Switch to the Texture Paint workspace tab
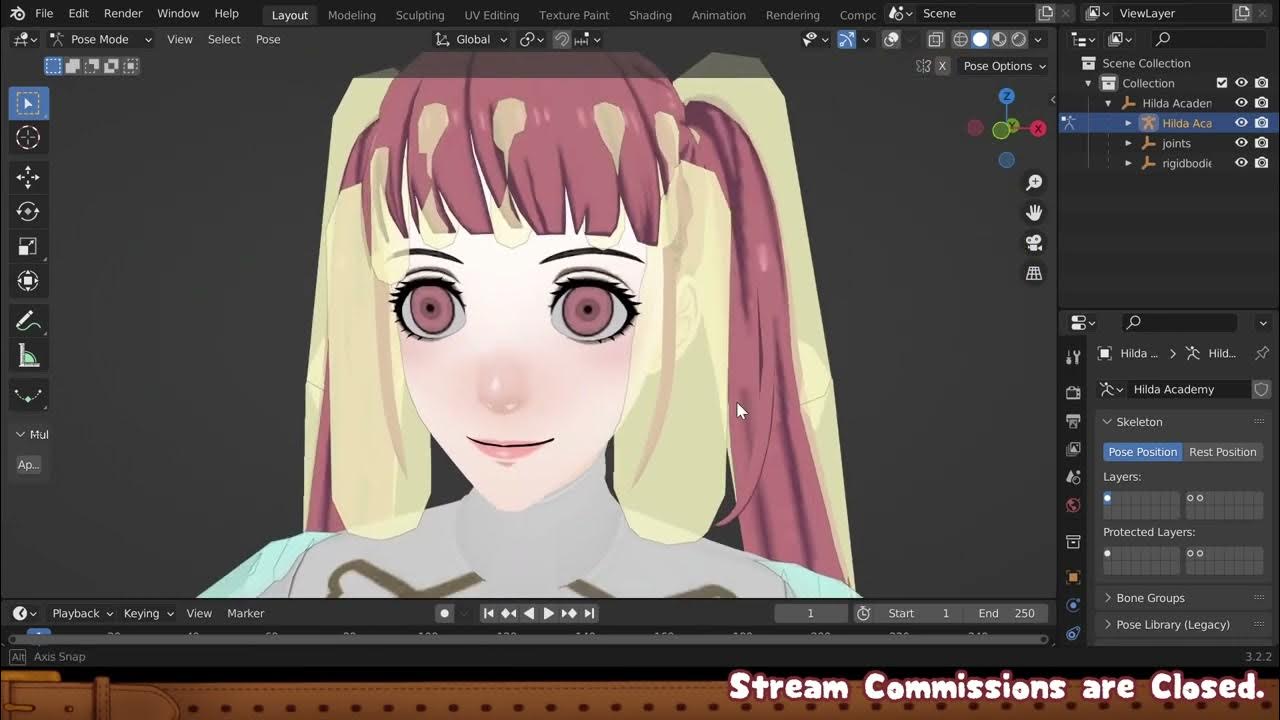The width and height of the screenshot is (1280, 720). click(574, 15)
